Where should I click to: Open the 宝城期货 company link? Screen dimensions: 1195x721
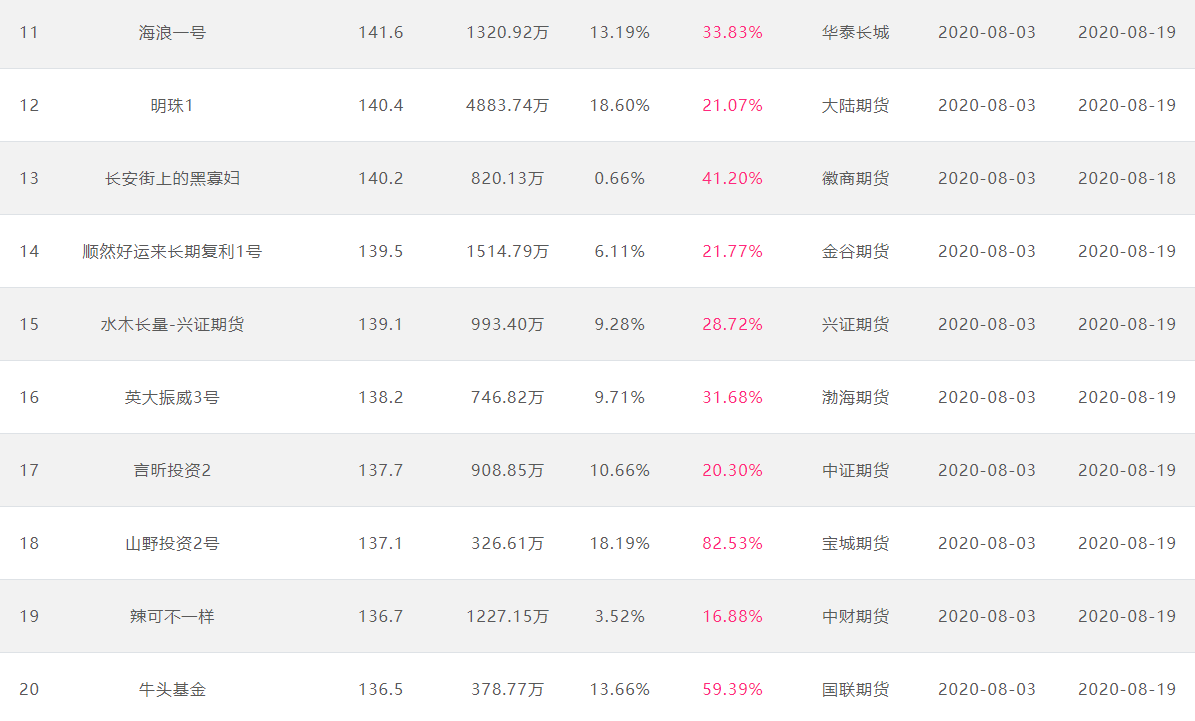pyautogui.click(x=856, y=543)
